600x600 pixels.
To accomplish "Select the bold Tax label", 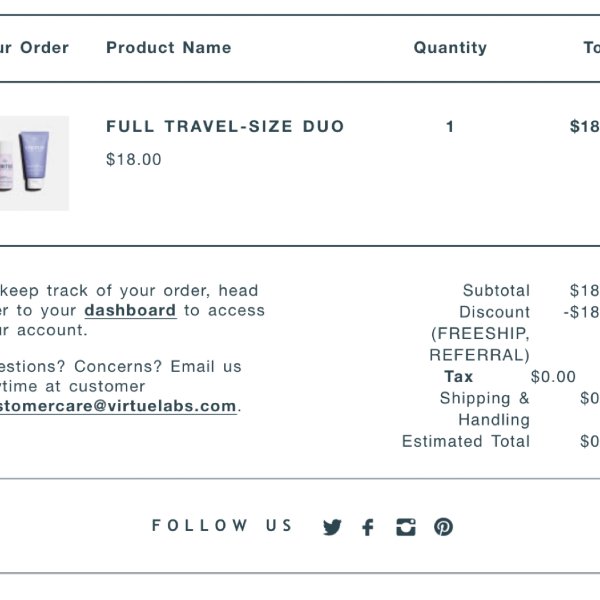I will (x=458, y=377).
